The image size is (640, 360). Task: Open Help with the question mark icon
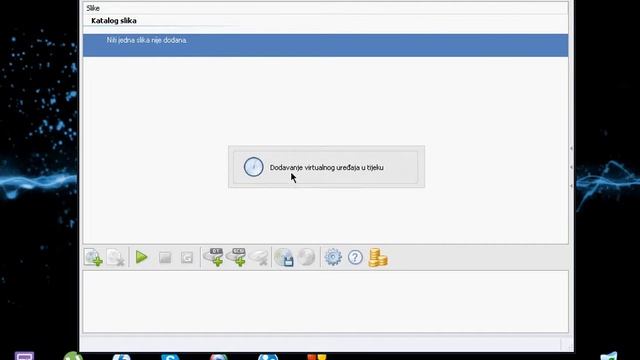click(355, 258)
